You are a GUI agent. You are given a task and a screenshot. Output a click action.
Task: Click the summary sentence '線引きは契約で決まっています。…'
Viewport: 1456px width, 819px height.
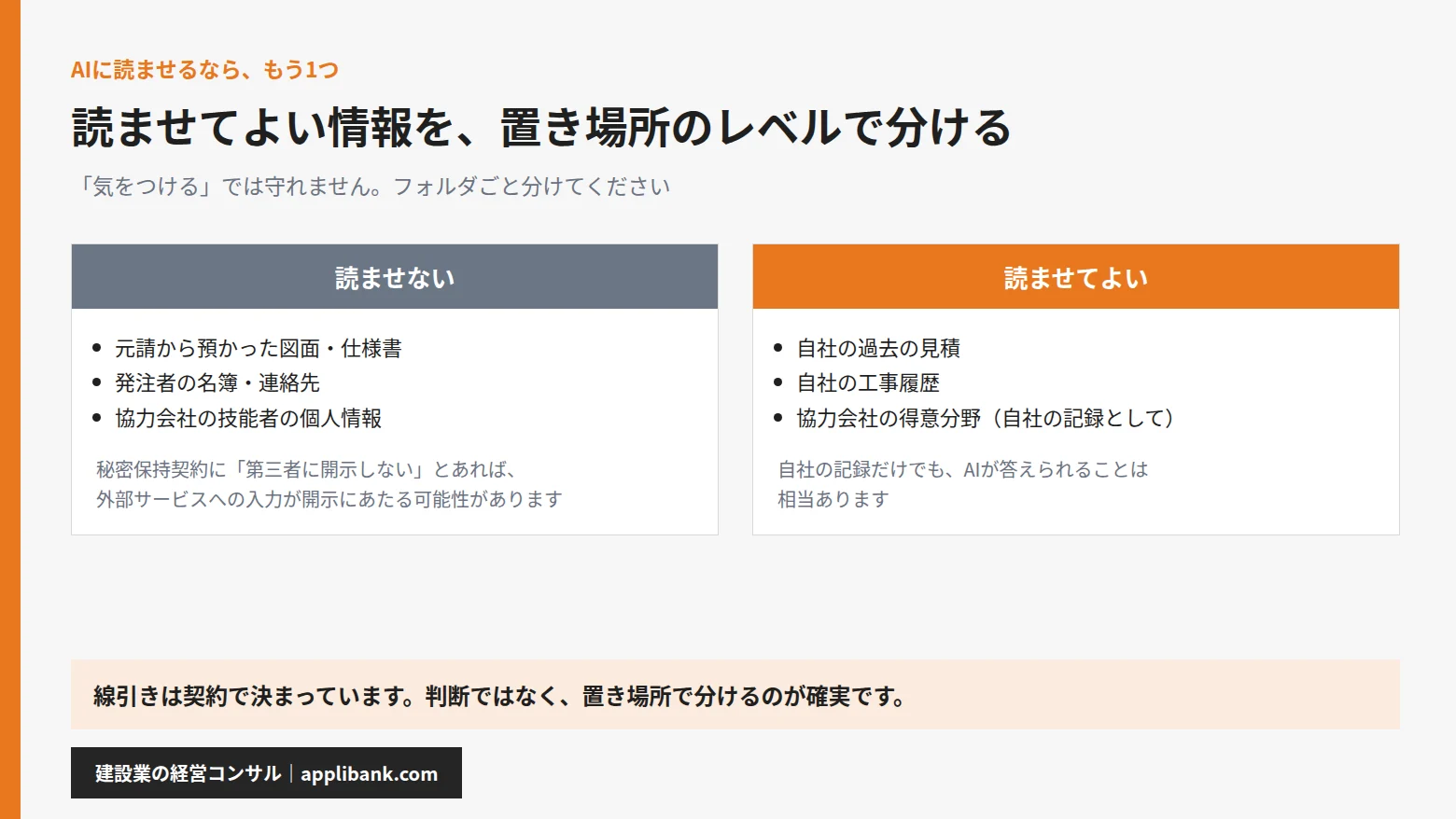500,696
